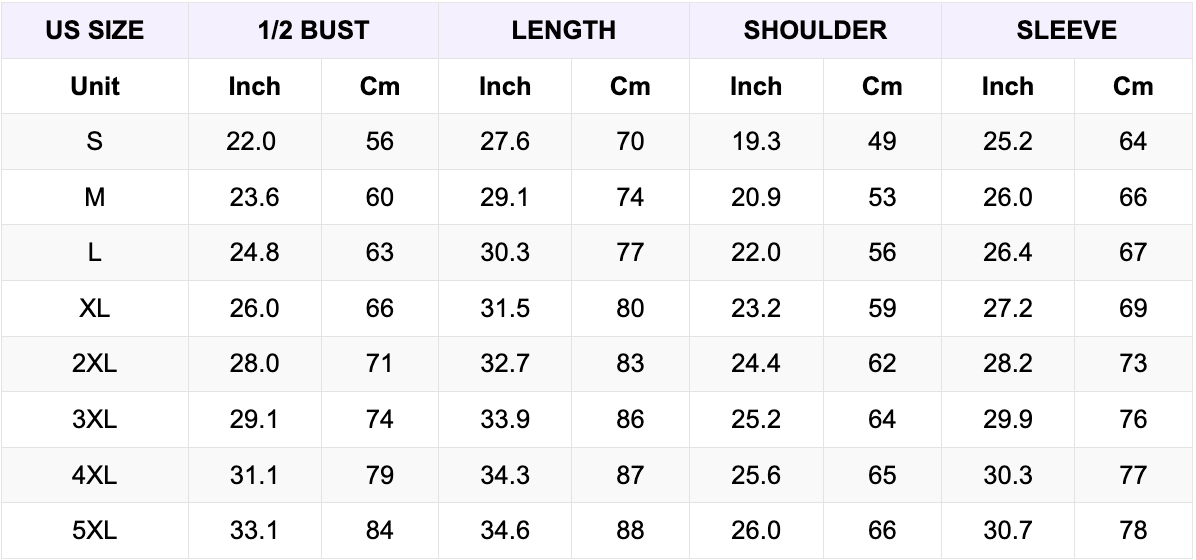Click the 5XL sleeve inch value 30.7

pos(1007,531)
